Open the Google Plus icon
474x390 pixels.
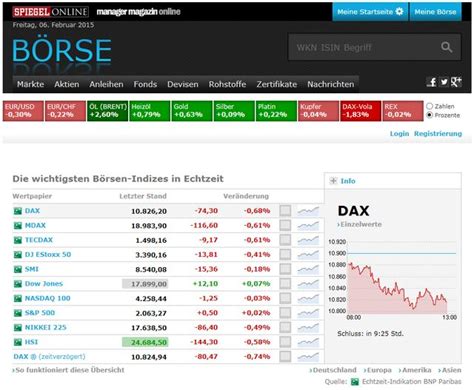point(456,82)
